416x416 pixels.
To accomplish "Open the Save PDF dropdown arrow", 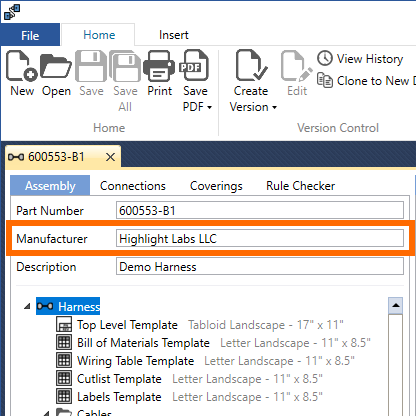I will click(x=209, y=107).
